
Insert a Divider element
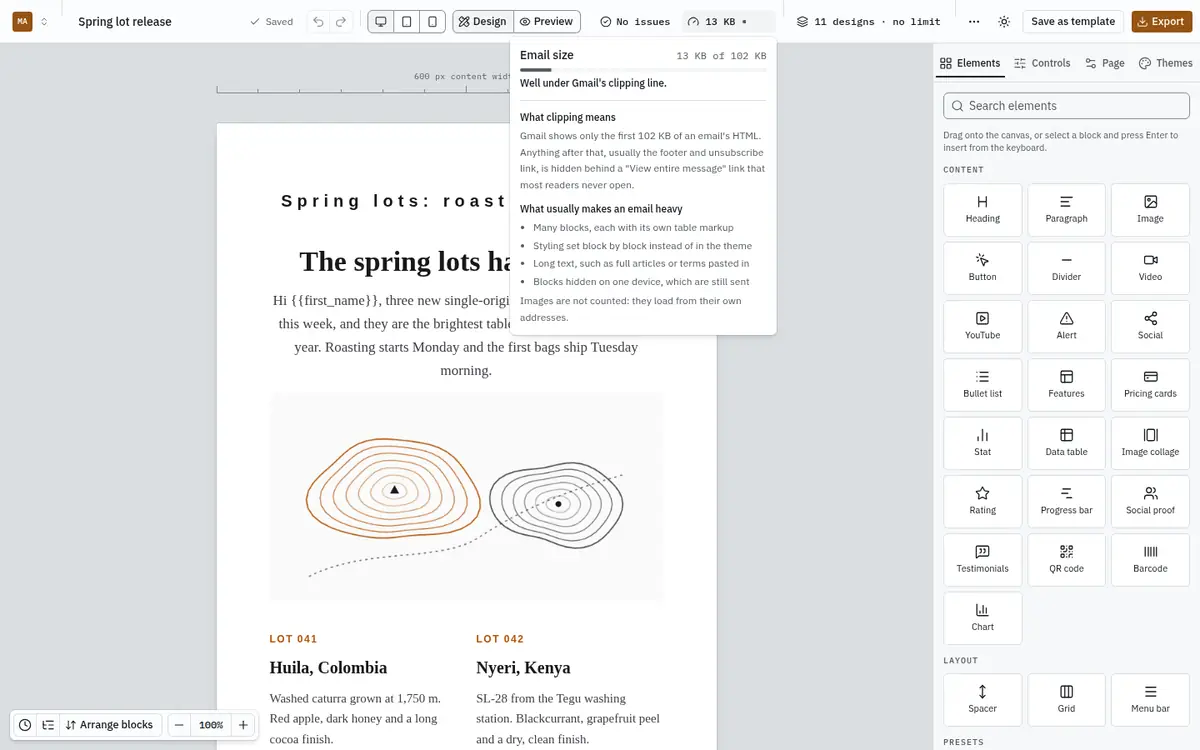[1067, 268]
